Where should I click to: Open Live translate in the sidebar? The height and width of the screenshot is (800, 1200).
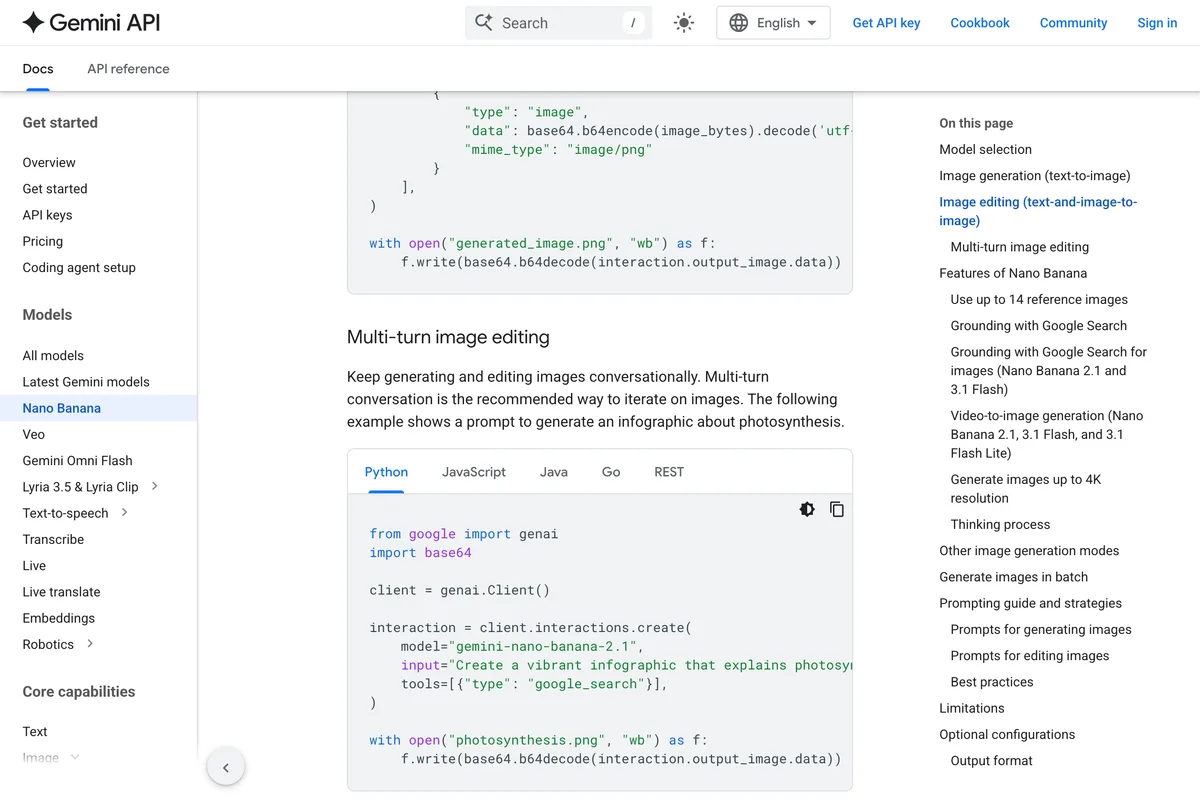[61, 591]
